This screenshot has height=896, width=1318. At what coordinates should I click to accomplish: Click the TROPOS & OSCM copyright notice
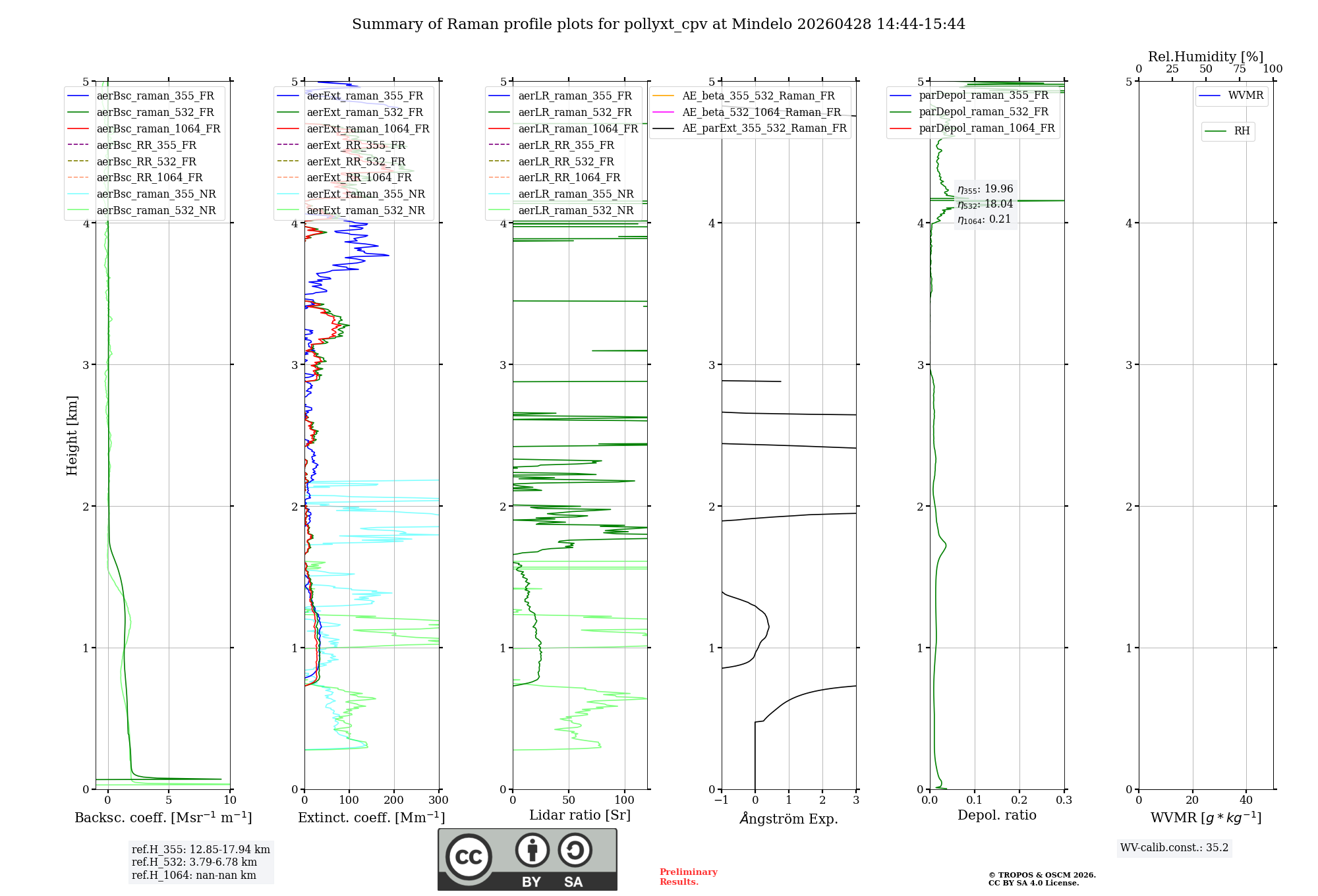coord(1041,879)
